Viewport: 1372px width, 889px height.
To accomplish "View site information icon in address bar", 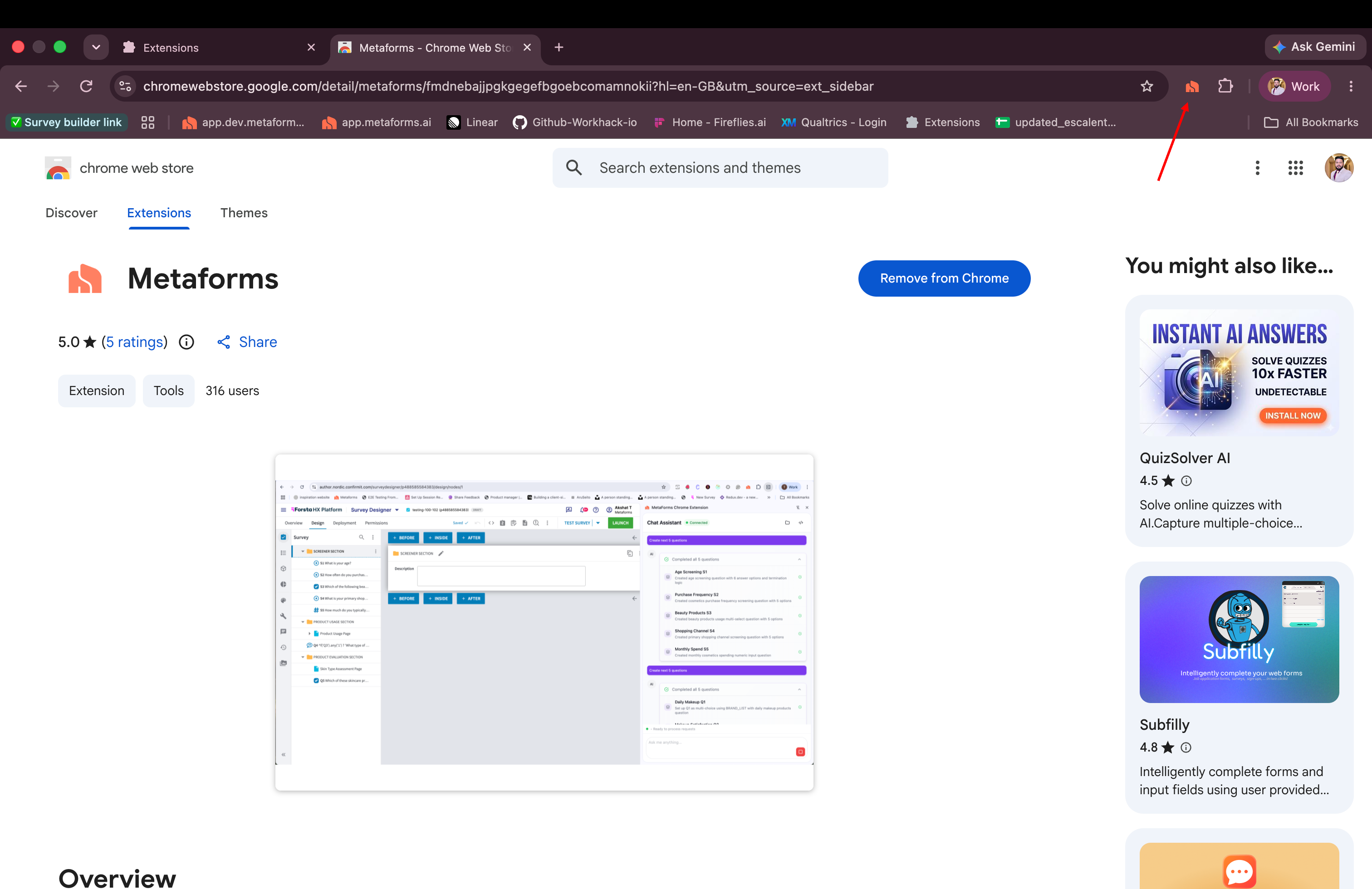I will [125, 87].
